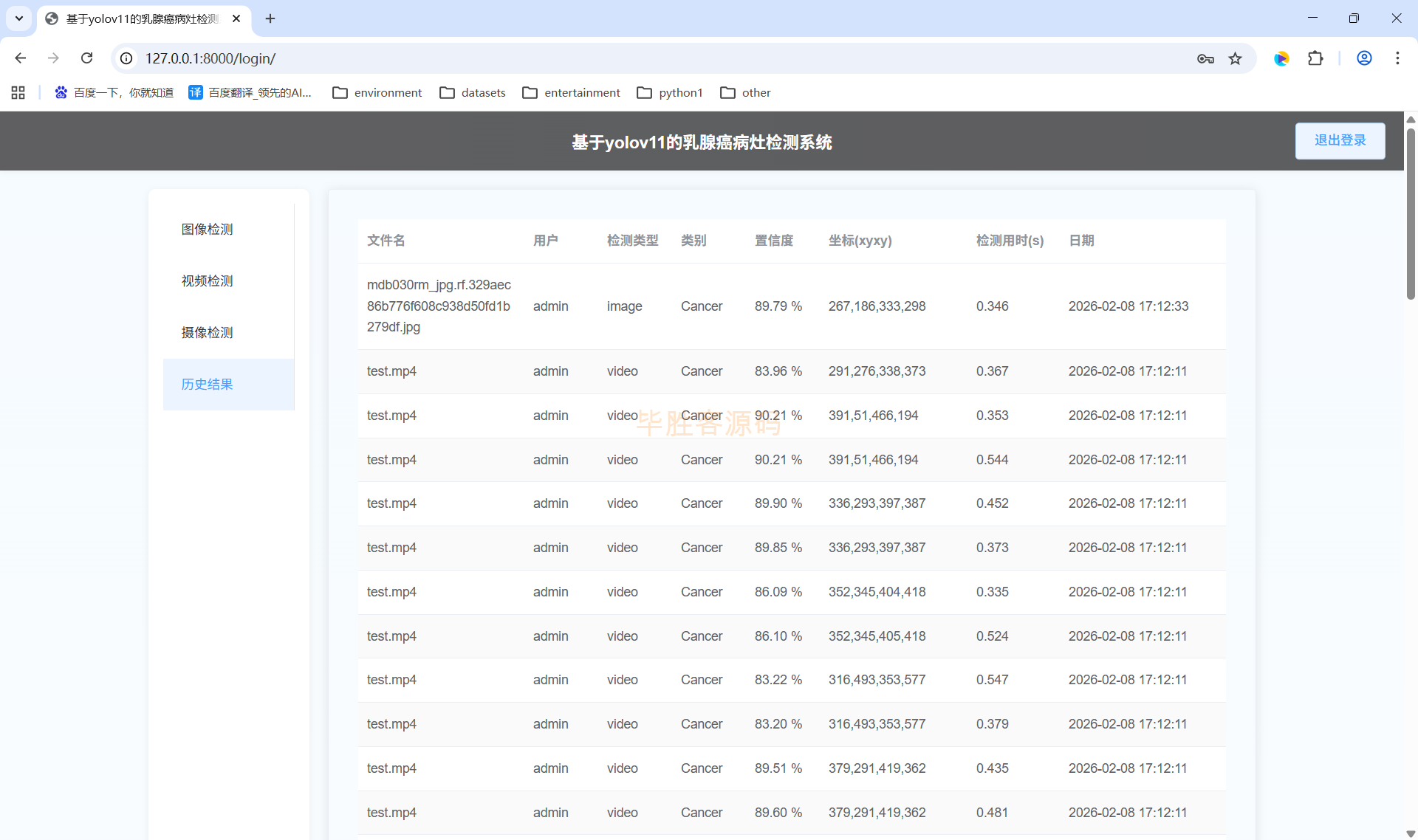Open the environment bookmarks folder

click(377, 92)
